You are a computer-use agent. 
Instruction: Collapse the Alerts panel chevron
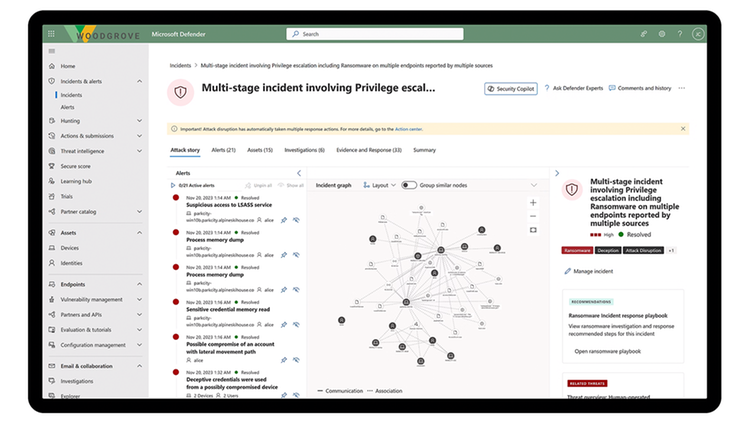coord(299,173)
